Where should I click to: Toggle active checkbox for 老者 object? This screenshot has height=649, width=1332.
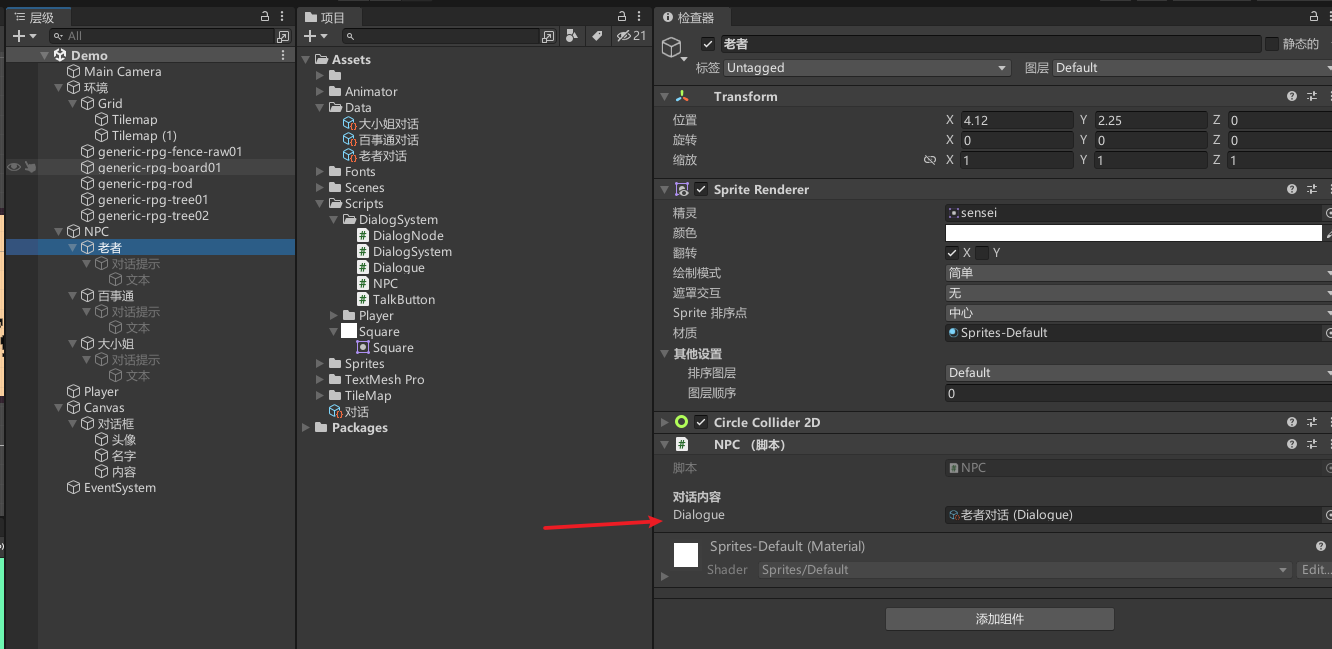point(708,44)
